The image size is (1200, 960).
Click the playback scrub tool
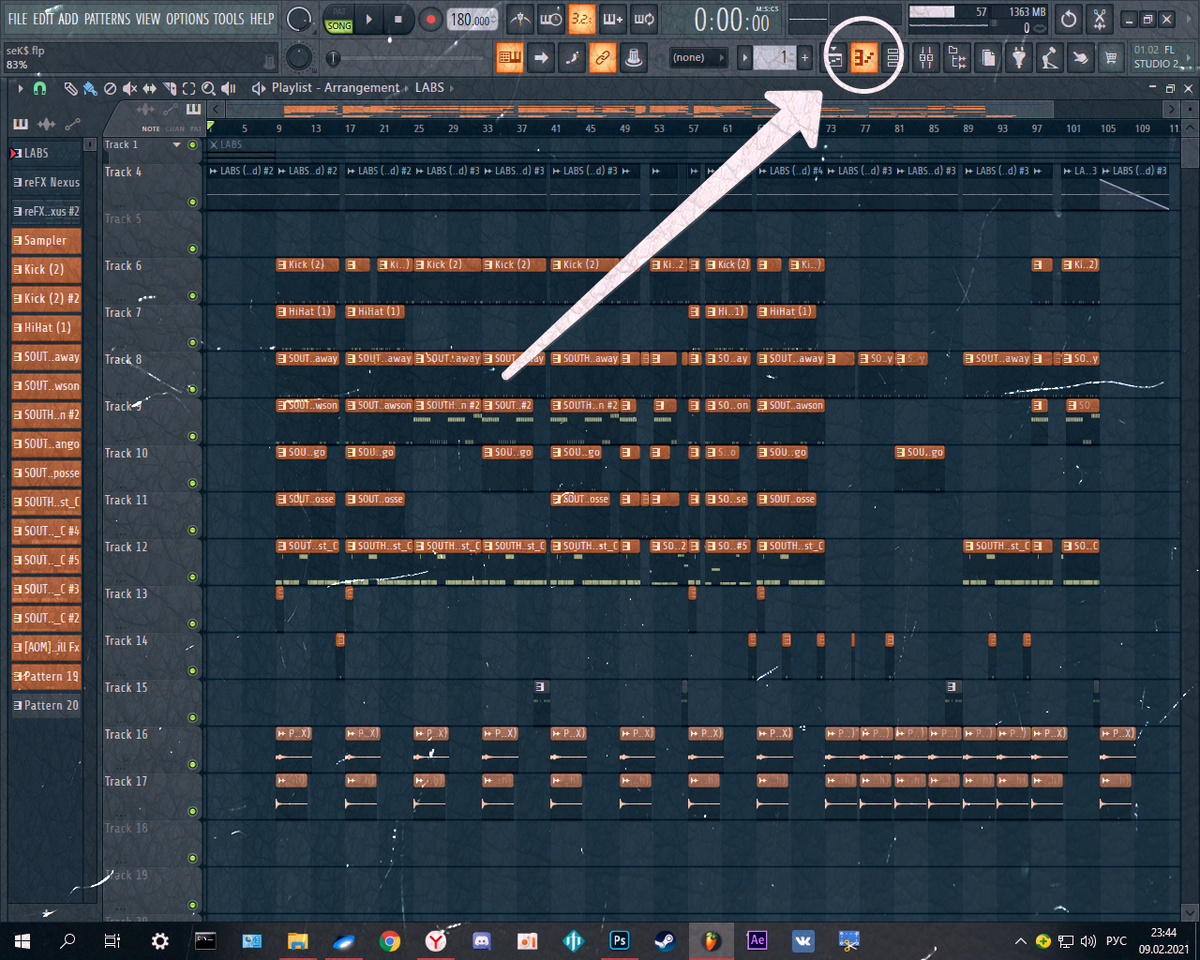(230, 88)
